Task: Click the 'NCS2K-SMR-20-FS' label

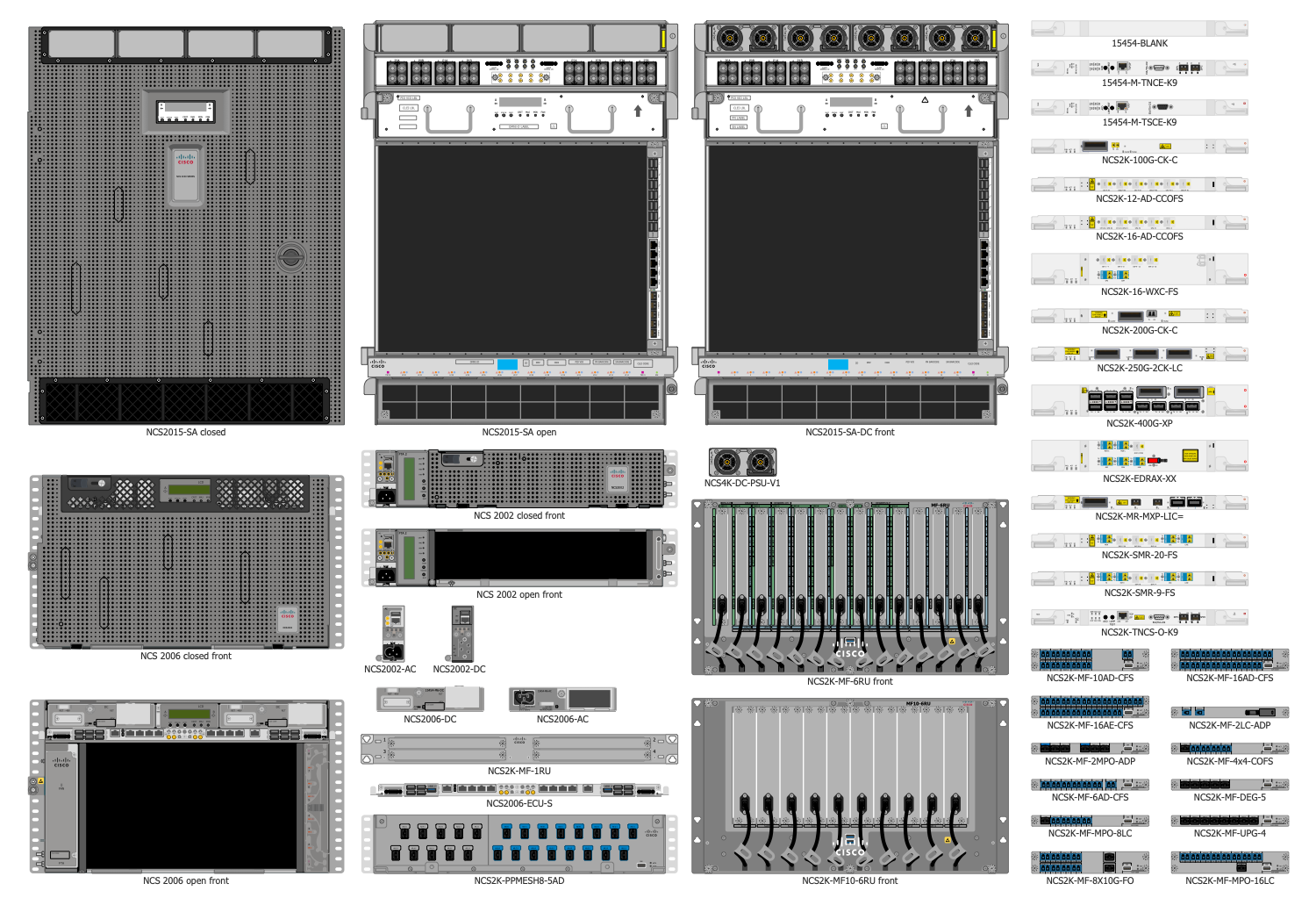Action: 1140,555
